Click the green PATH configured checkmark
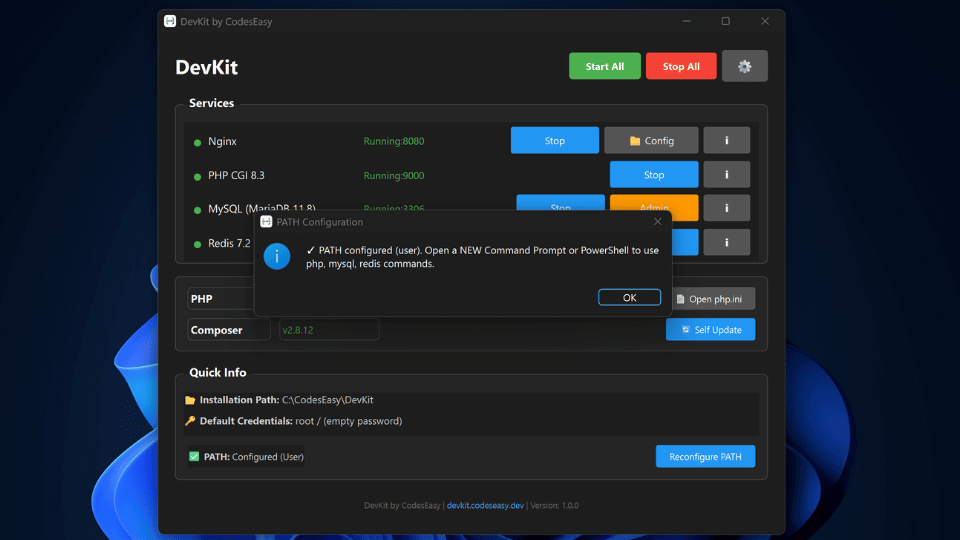Image resolution: width=960 pixels, height=540 pixels. point(194,456)
